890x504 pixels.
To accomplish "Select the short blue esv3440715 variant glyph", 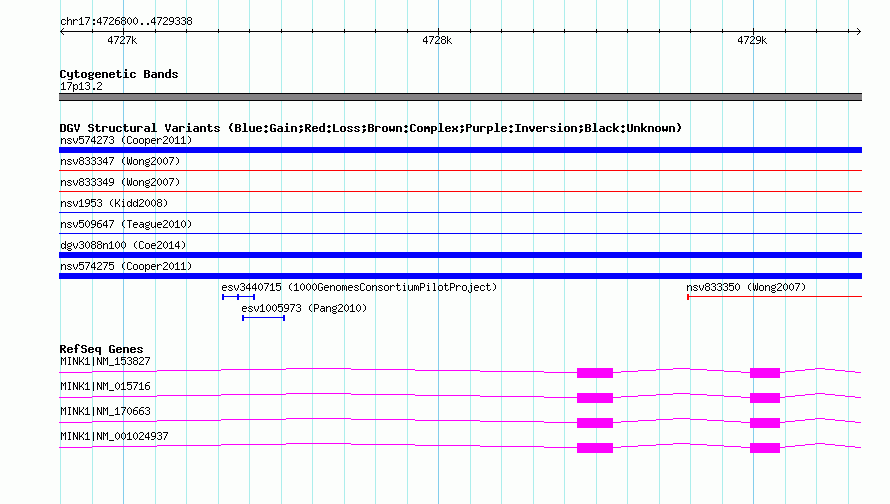I will 238,297.
